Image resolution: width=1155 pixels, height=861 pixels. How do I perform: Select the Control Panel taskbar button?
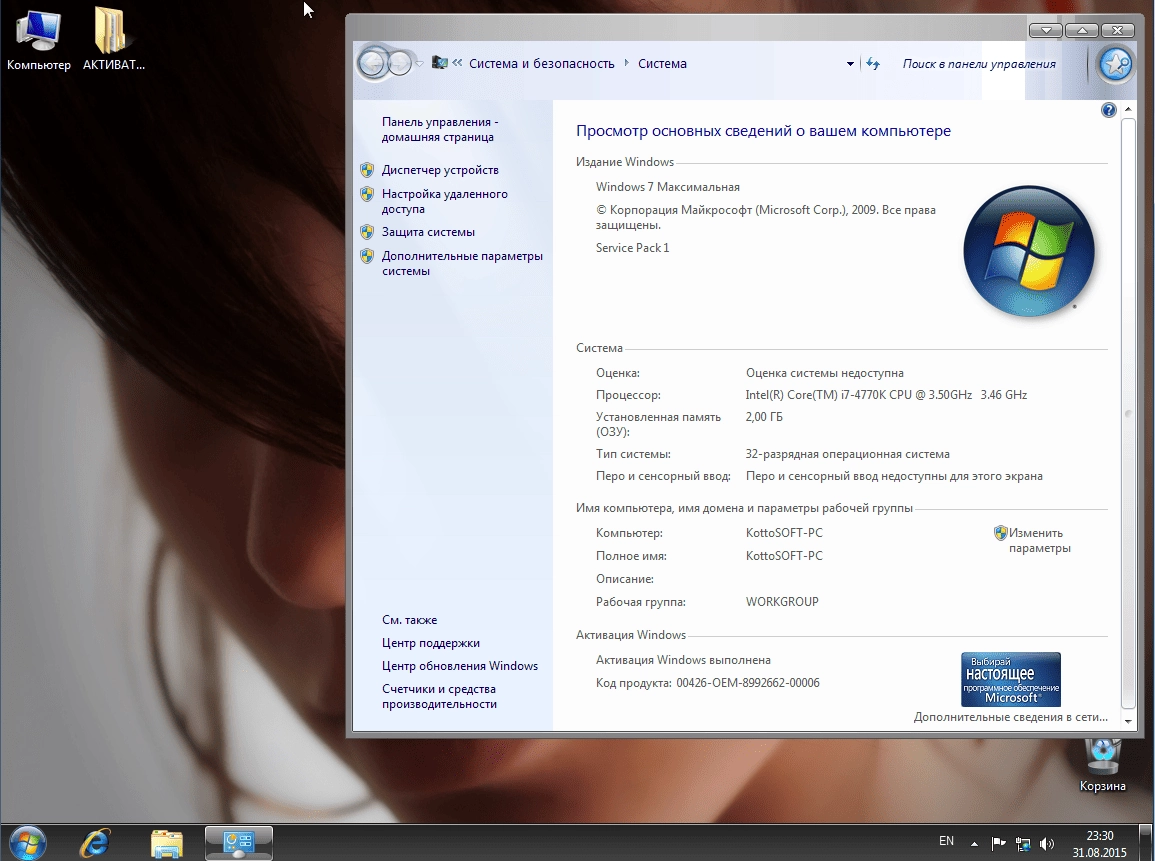[239, 843]
